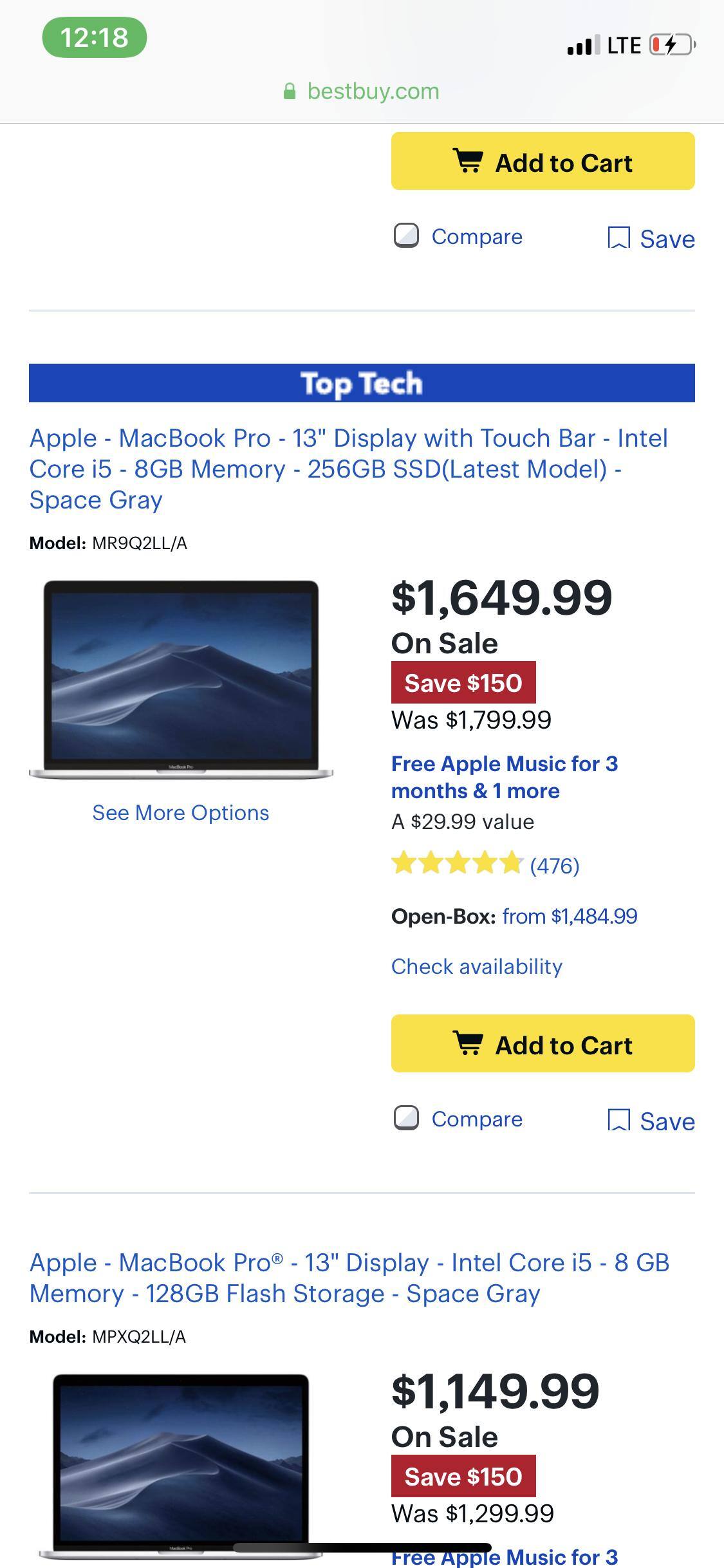Tap the bookmark Save icon under the MR9Q2LL/A MacBook
The width and height of the screenshot is (724, 1568).
[618, 1120]
